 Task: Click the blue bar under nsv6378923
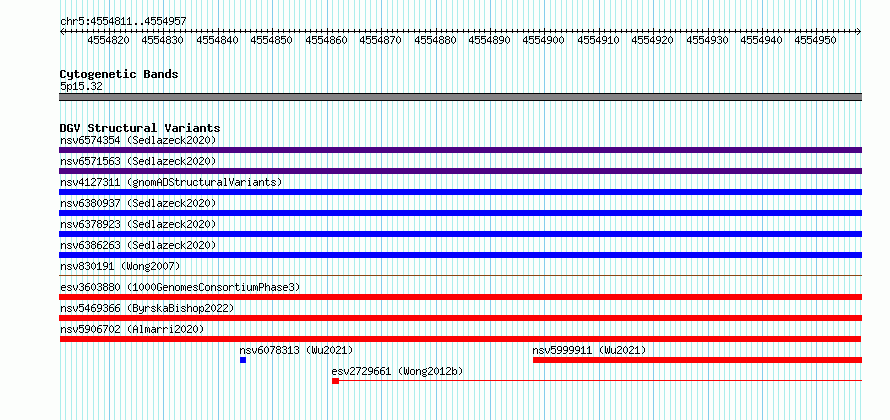coord(460,234)
